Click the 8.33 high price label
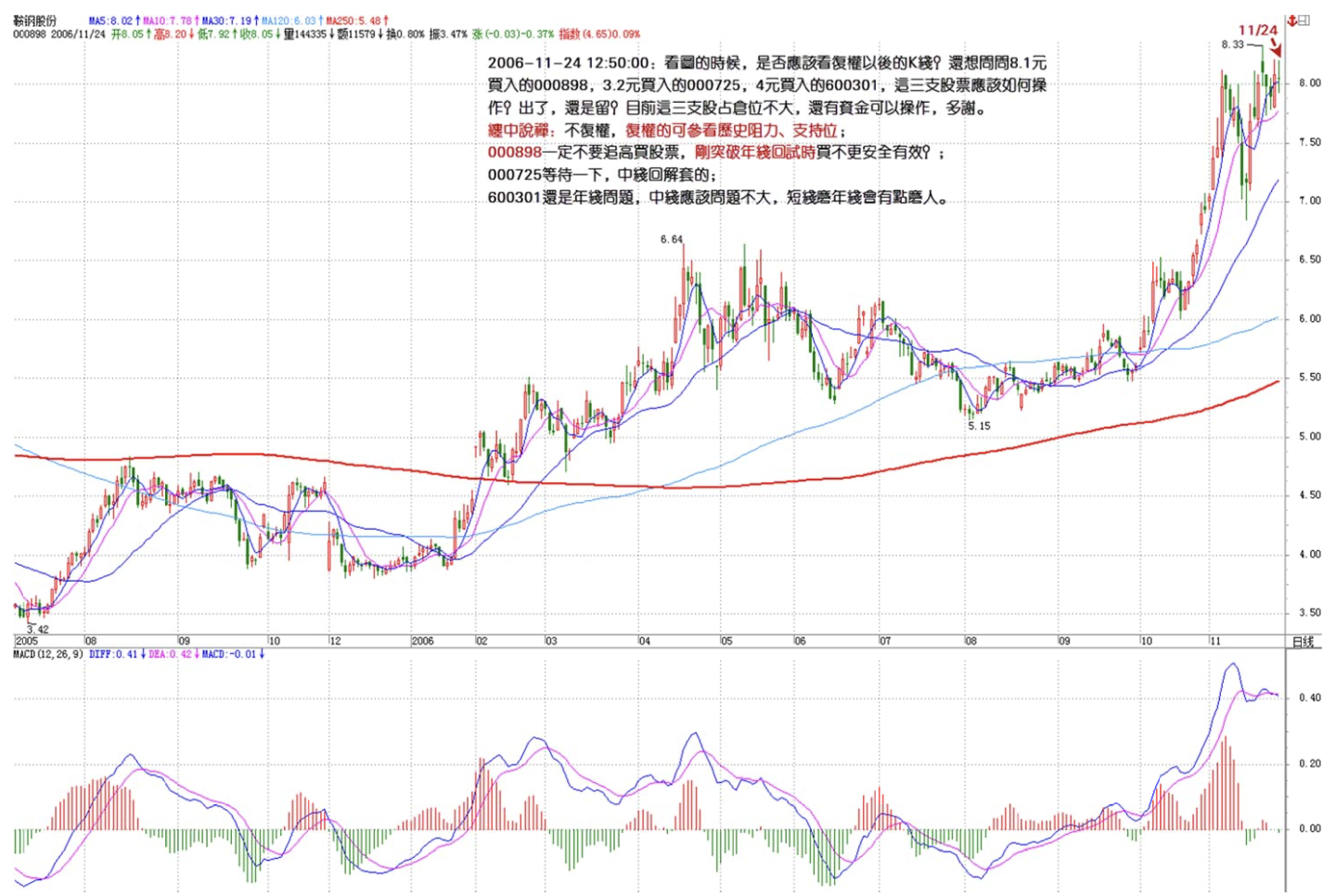 click(1232, 45)
